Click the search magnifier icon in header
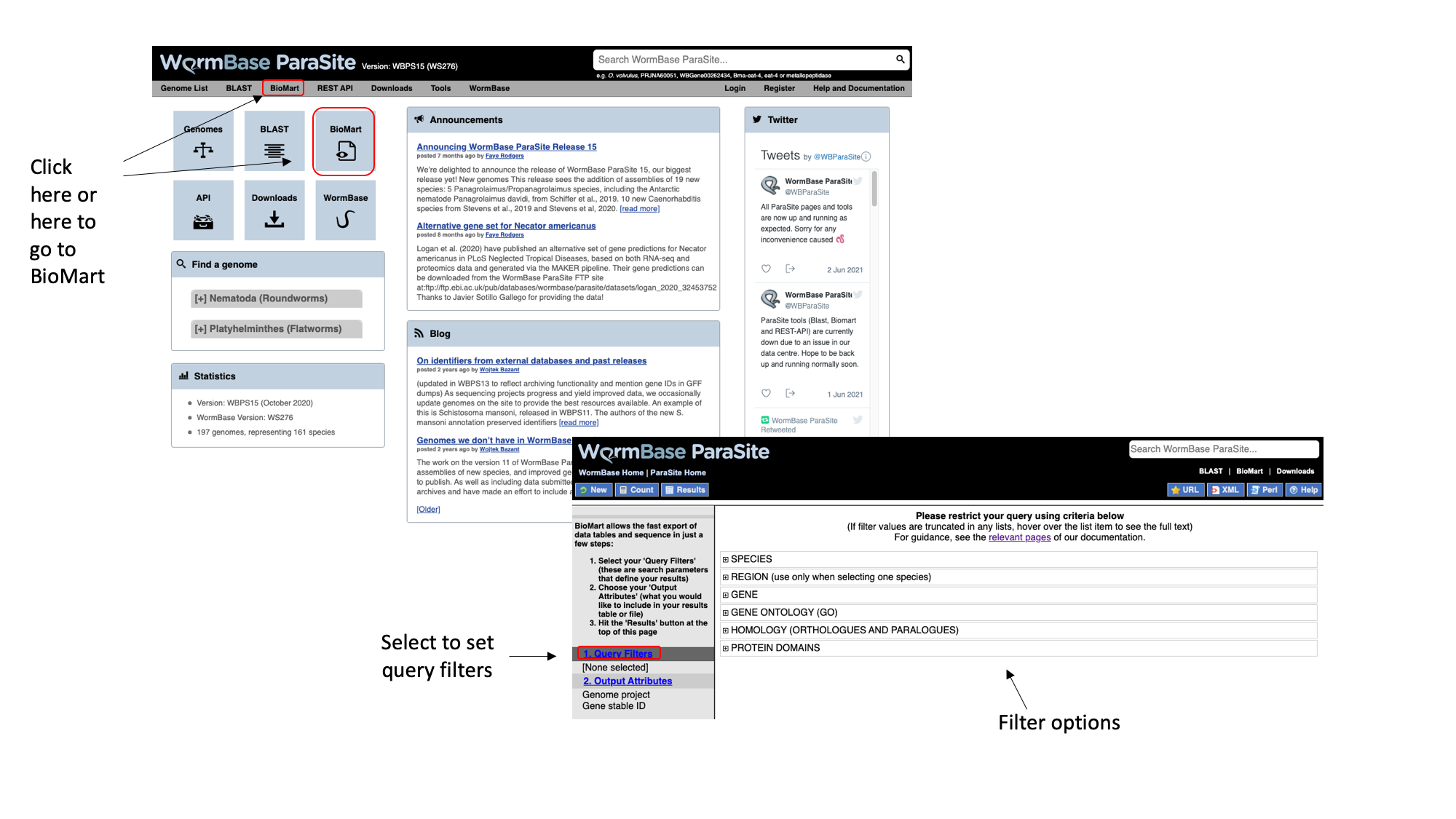The height and width of the screenshot is (819, 1456). (x=901, y=59)
